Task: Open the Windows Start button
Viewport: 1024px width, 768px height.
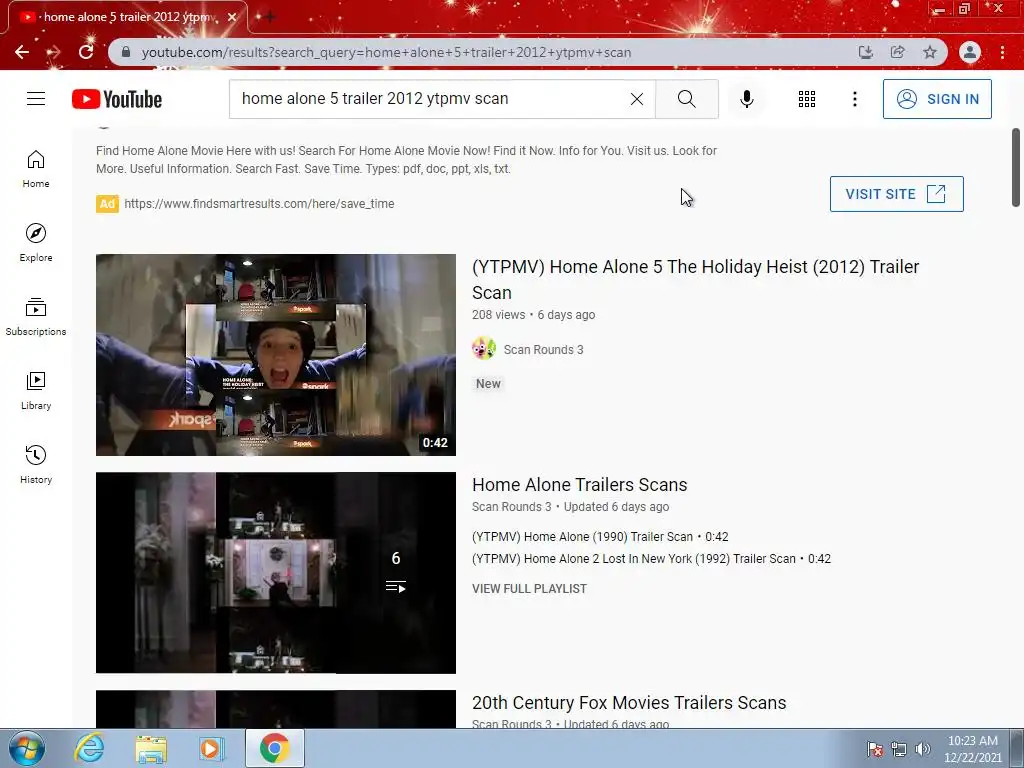Action: pos(27,748)
